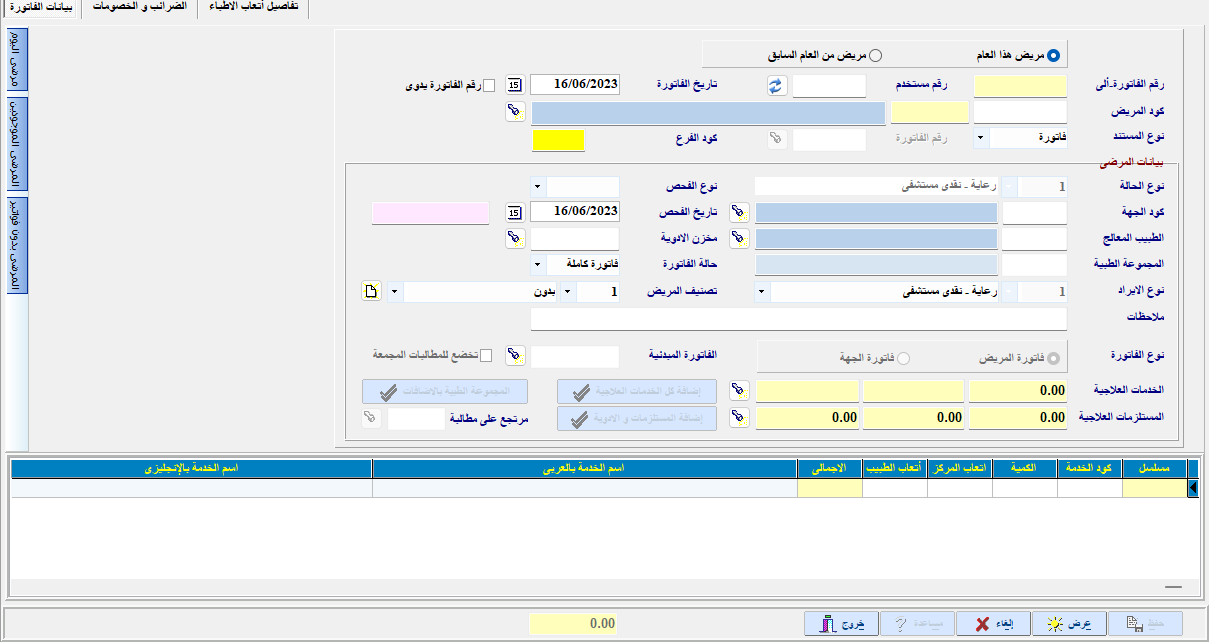Click the lookup icon next to مخزن الادوية
This screenshot has width=1210, height=643.
(517, 238)
